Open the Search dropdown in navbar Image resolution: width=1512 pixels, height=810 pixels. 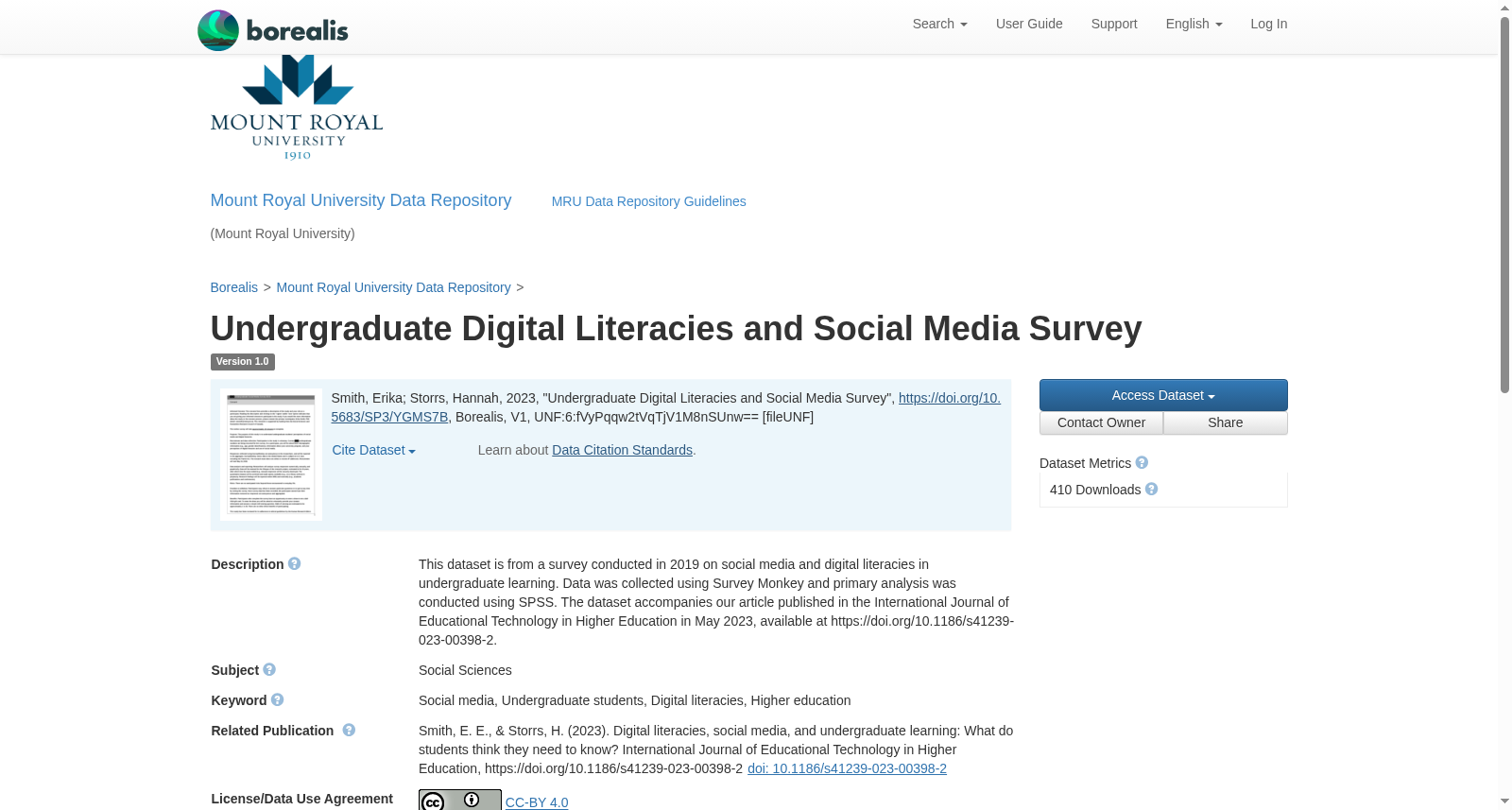939,24
